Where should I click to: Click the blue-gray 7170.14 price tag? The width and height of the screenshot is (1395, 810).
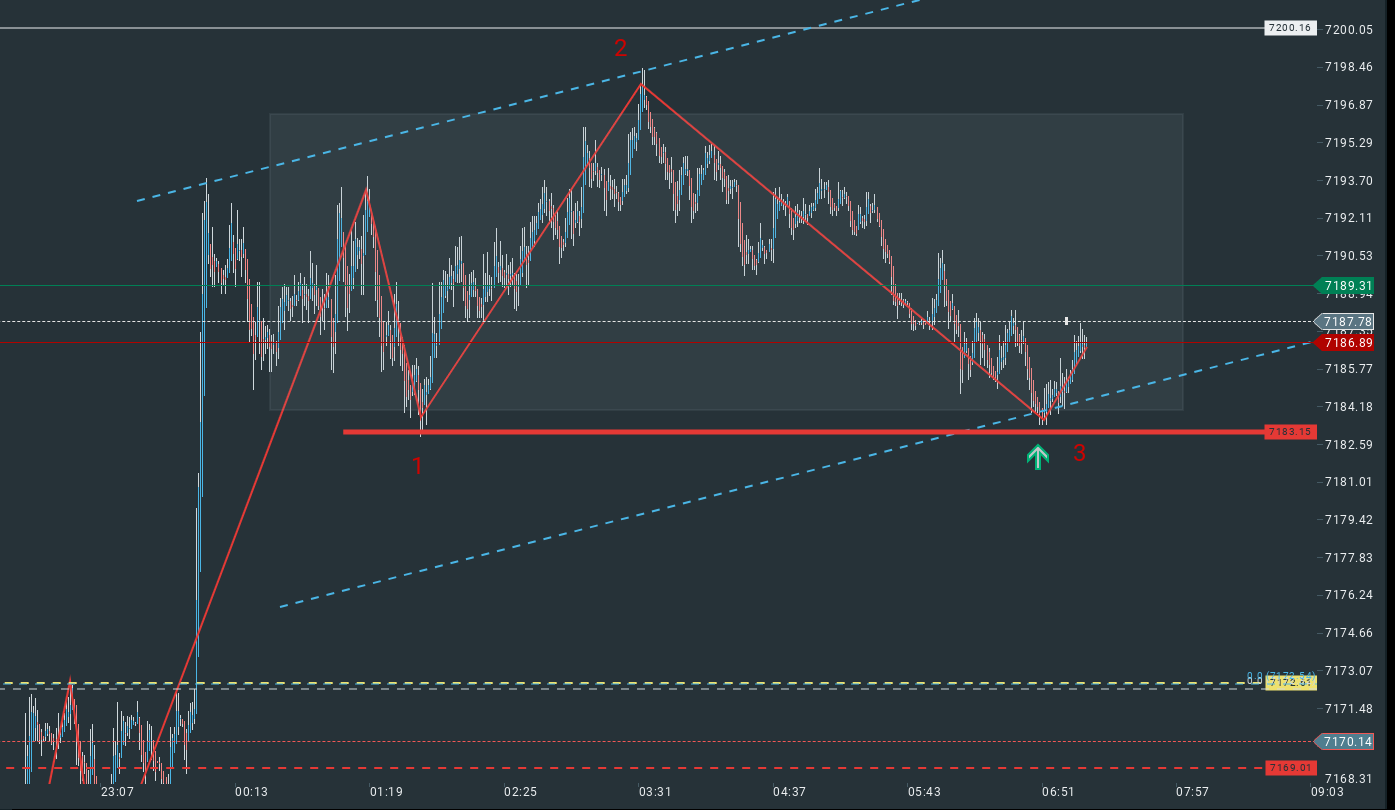[1346, 741]
